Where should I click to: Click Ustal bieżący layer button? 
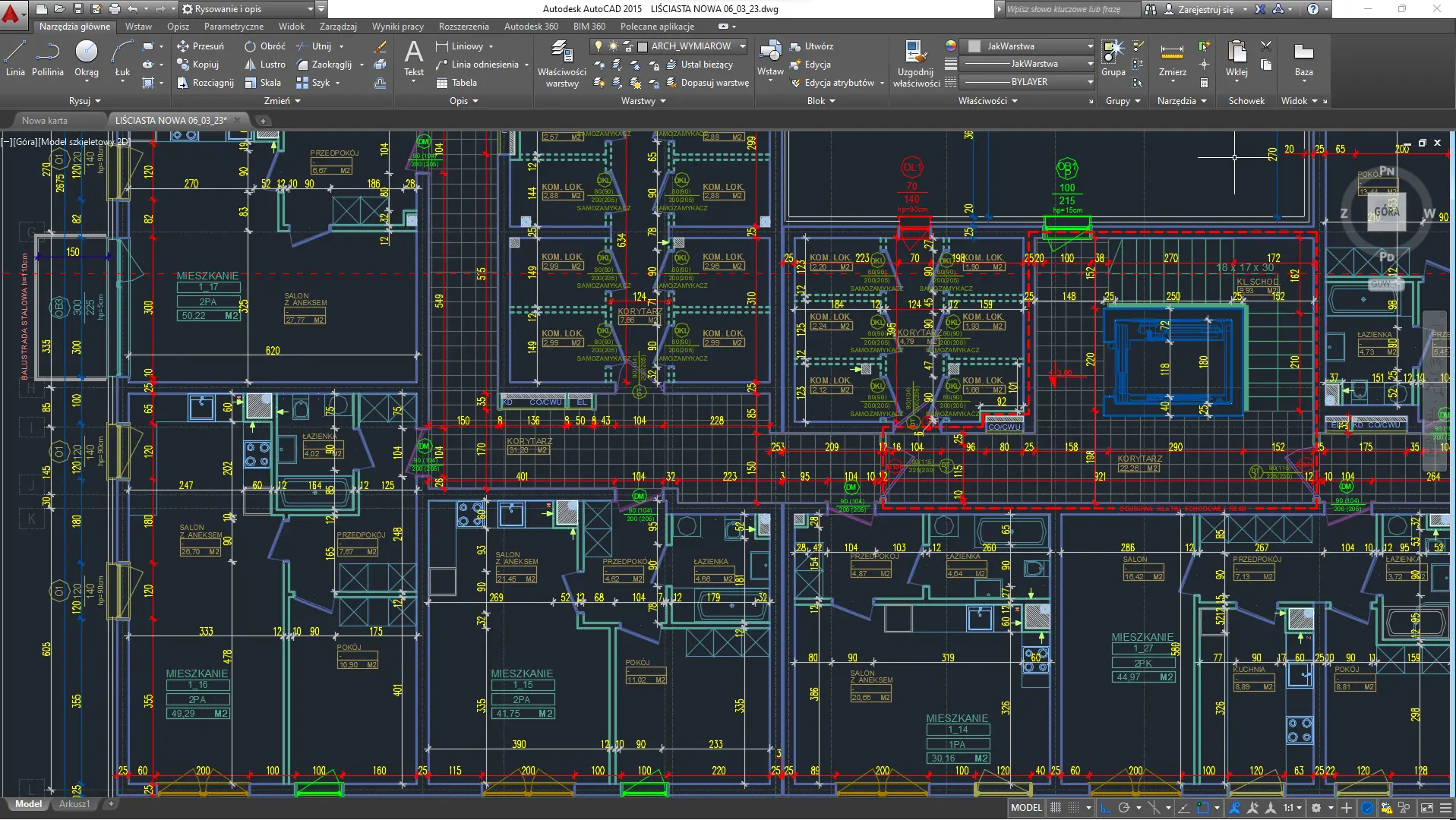pos(699,65)
